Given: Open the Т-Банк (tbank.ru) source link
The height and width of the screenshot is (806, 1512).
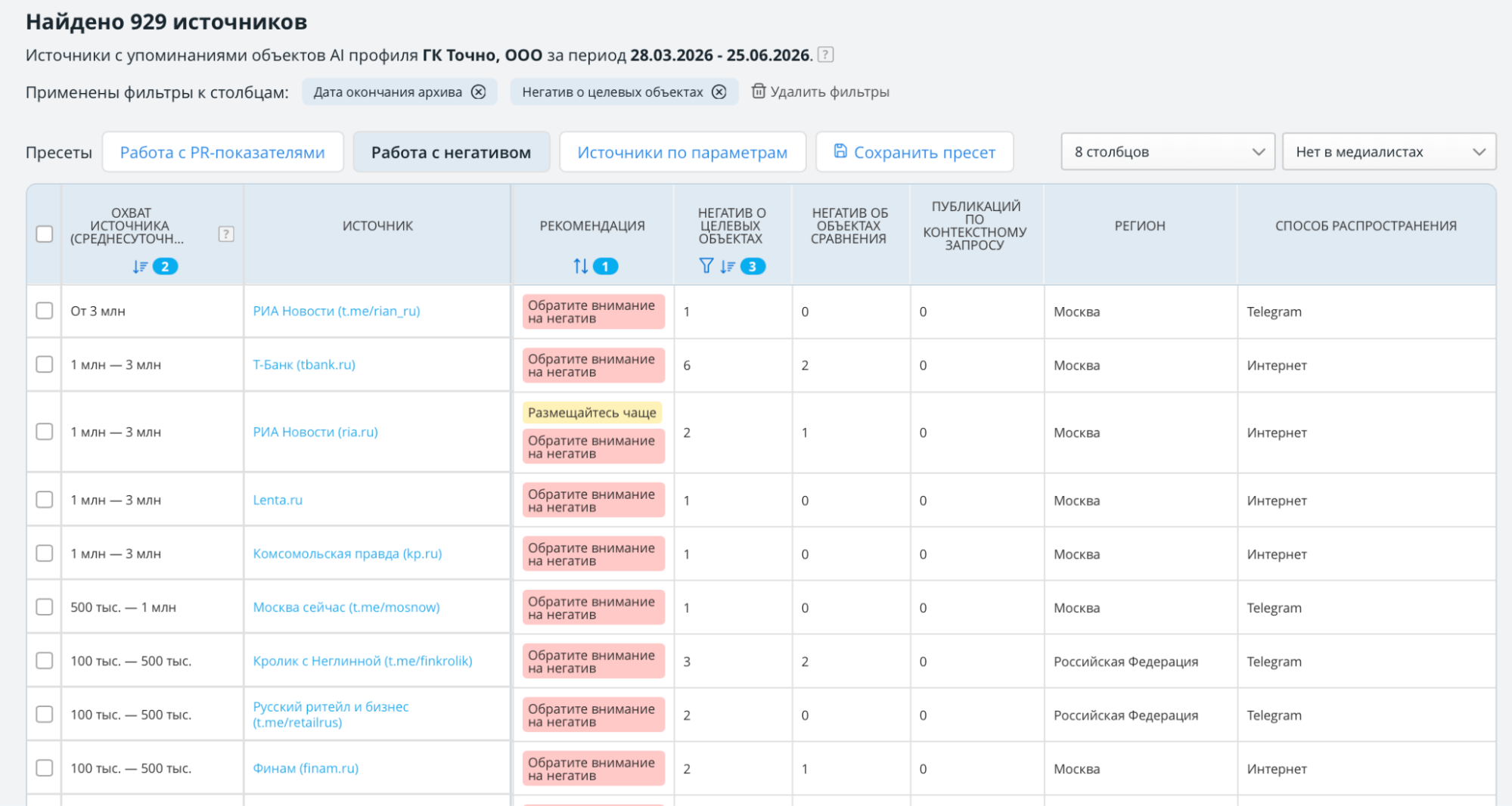Looking at the screenshot, I should pos(304,364).
